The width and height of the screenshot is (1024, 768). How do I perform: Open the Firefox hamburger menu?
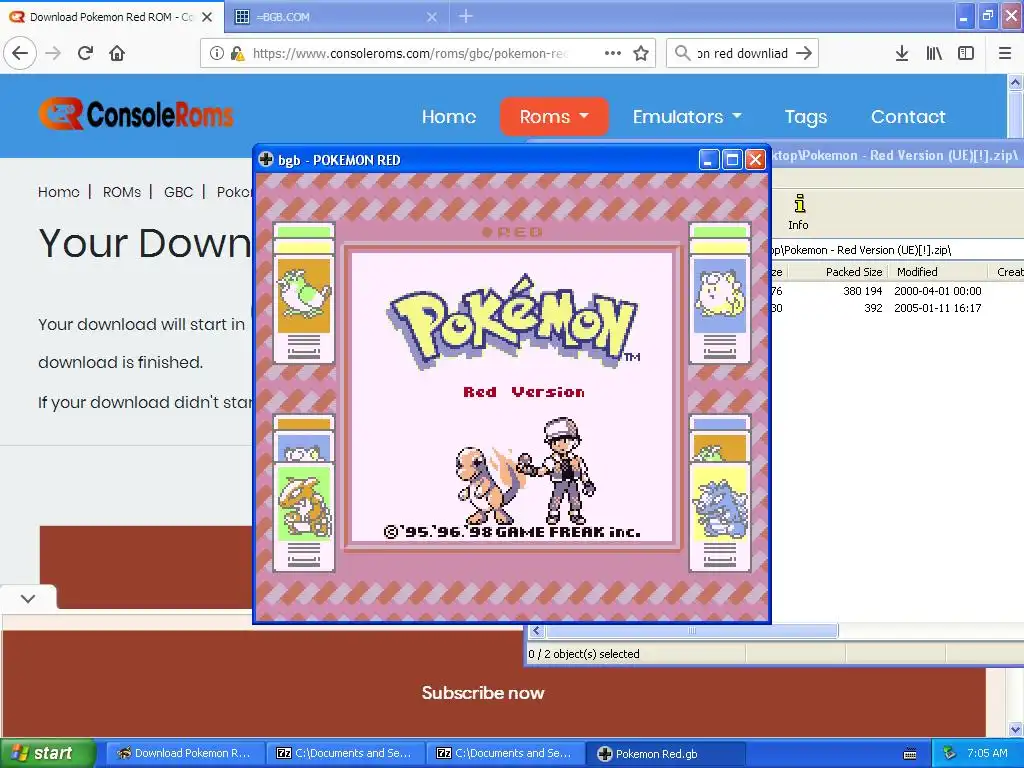pyautogui.click(x=1005, y=53)
